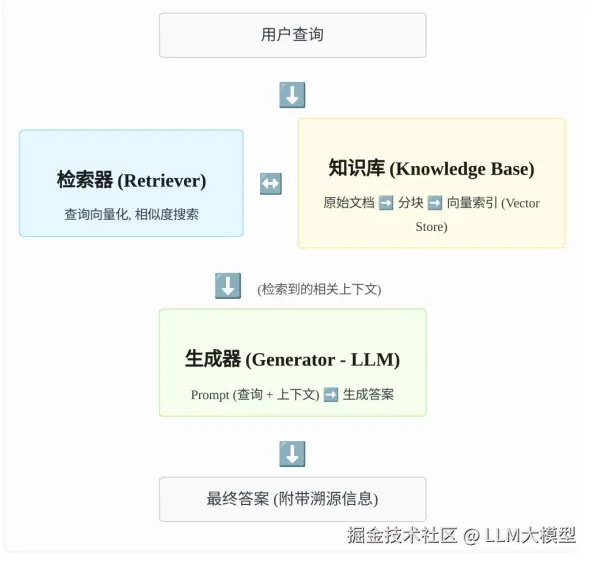Click the down arrow below 用户查询 box
This screenshot has width=592, height=561.
click(292, 95)
